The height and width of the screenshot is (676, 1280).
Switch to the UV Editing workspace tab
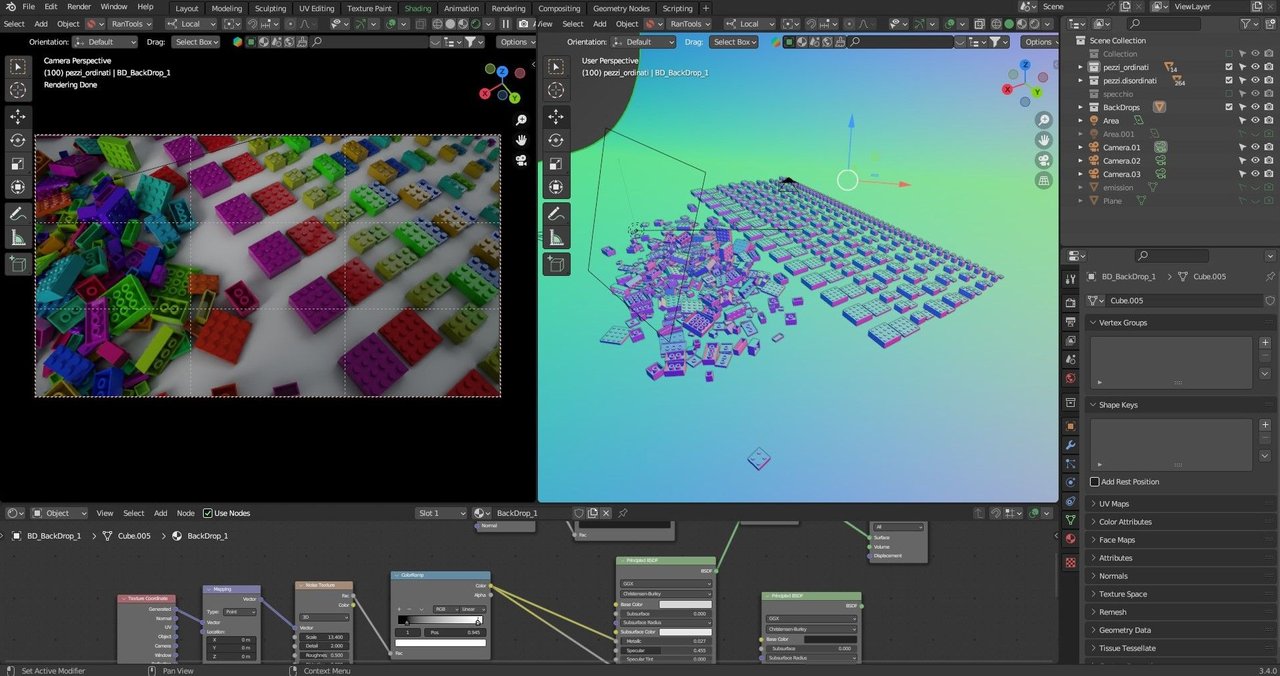(317, 8)
